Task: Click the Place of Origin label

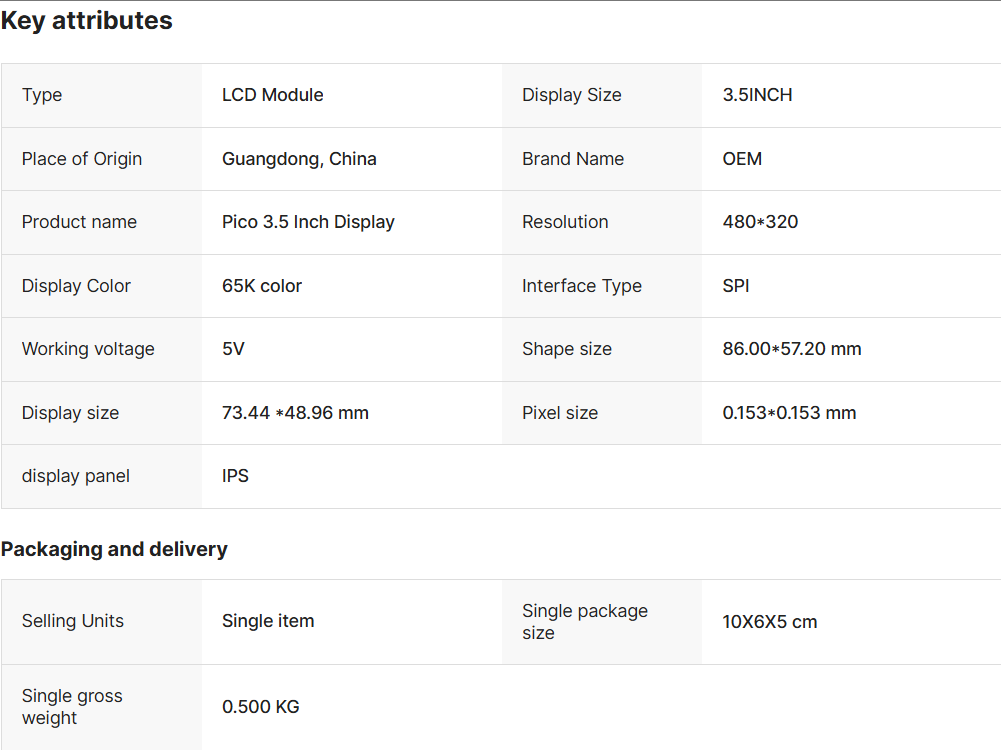Action: [82, 159]
